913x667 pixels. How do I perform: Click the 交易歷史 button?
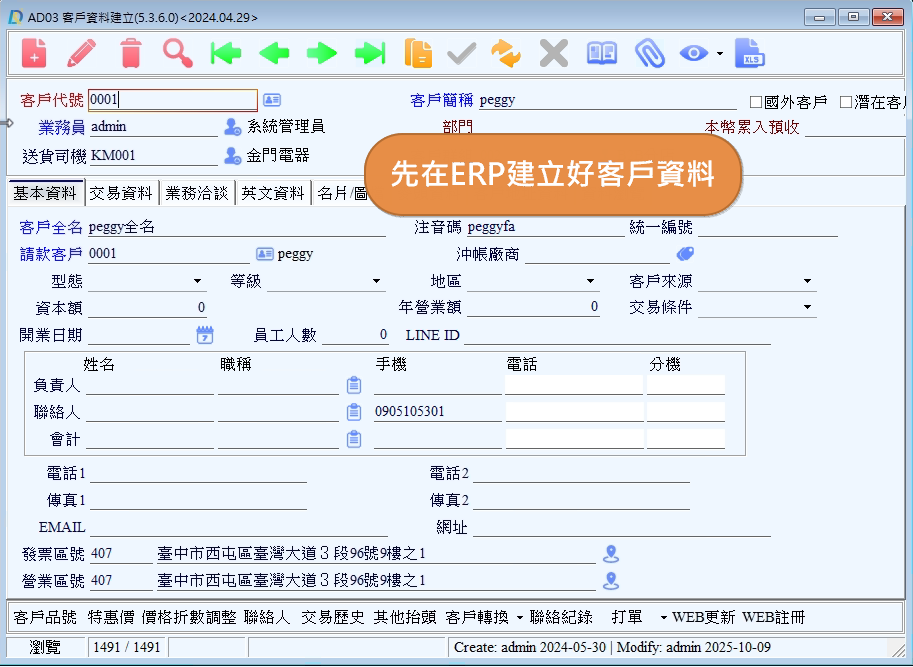coord(333,617)
